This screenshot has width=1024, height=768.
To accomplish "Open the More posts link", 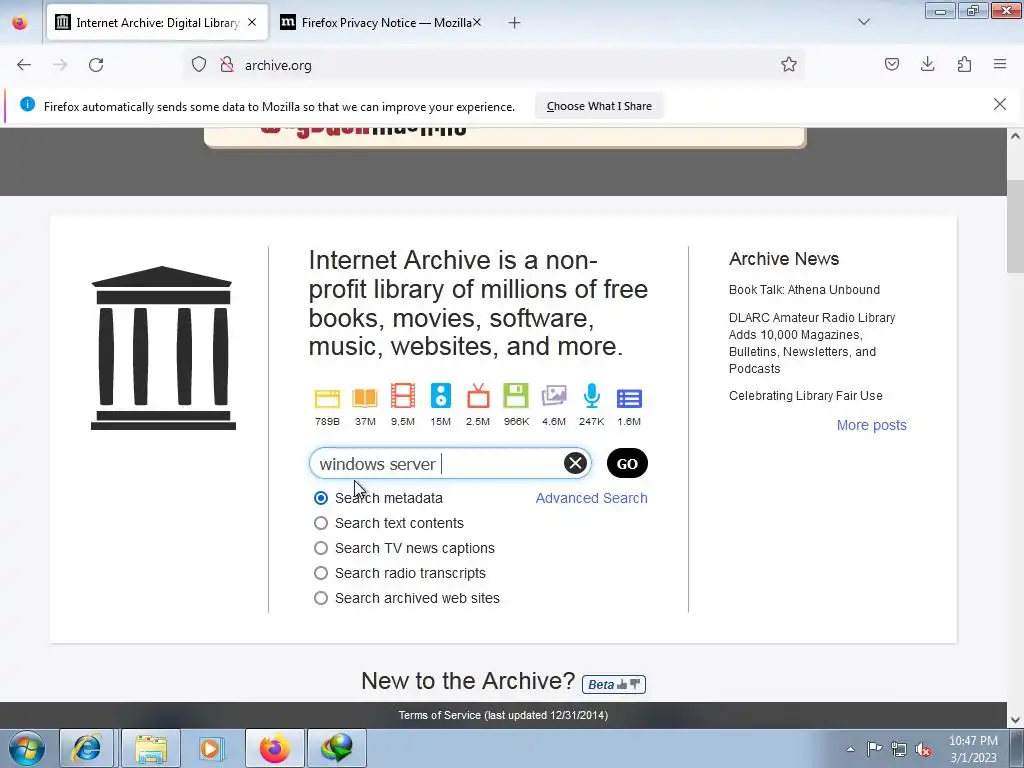I will [872, 425].
